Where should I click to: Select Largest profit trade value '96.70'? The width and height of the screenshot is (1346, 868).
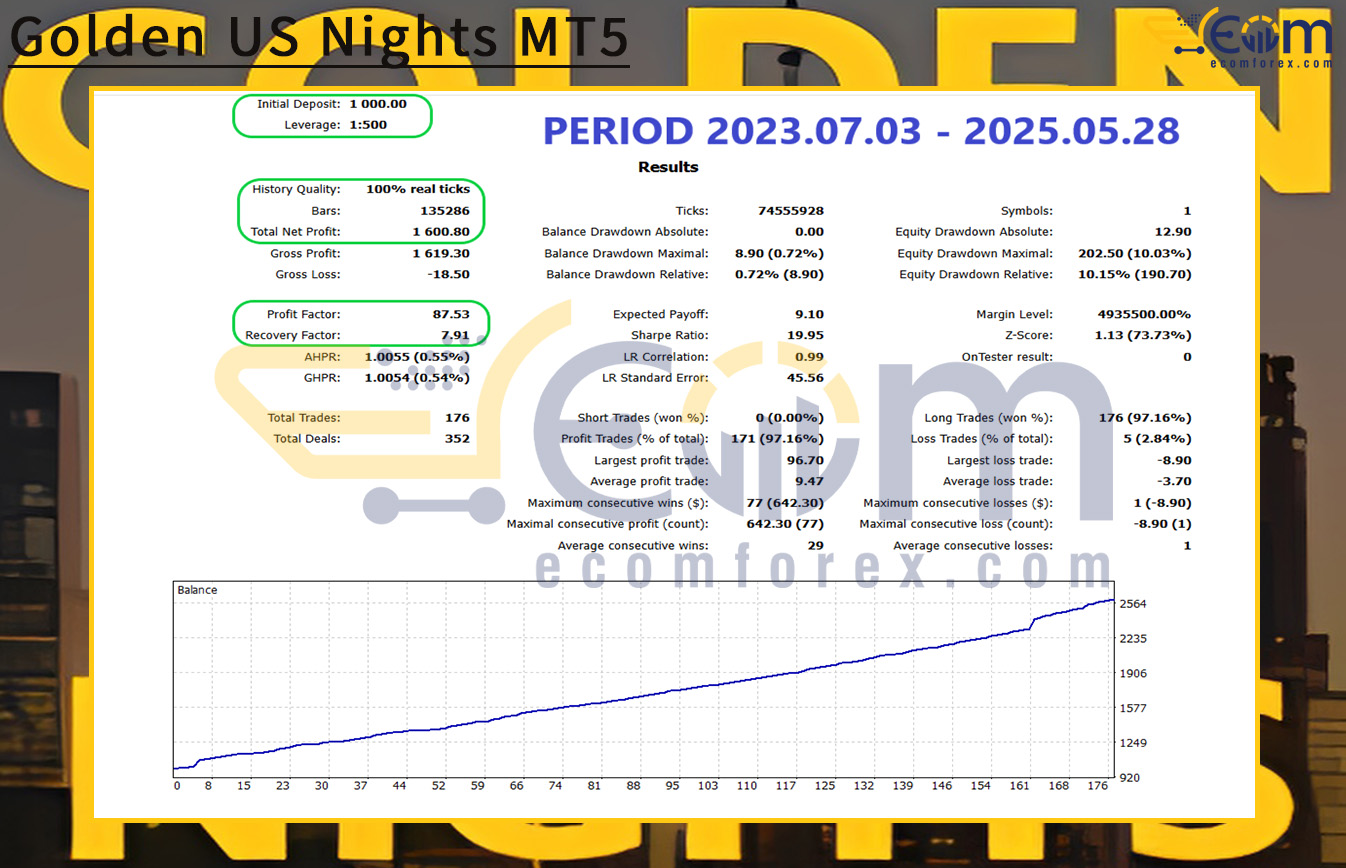[x=806, y=461]
